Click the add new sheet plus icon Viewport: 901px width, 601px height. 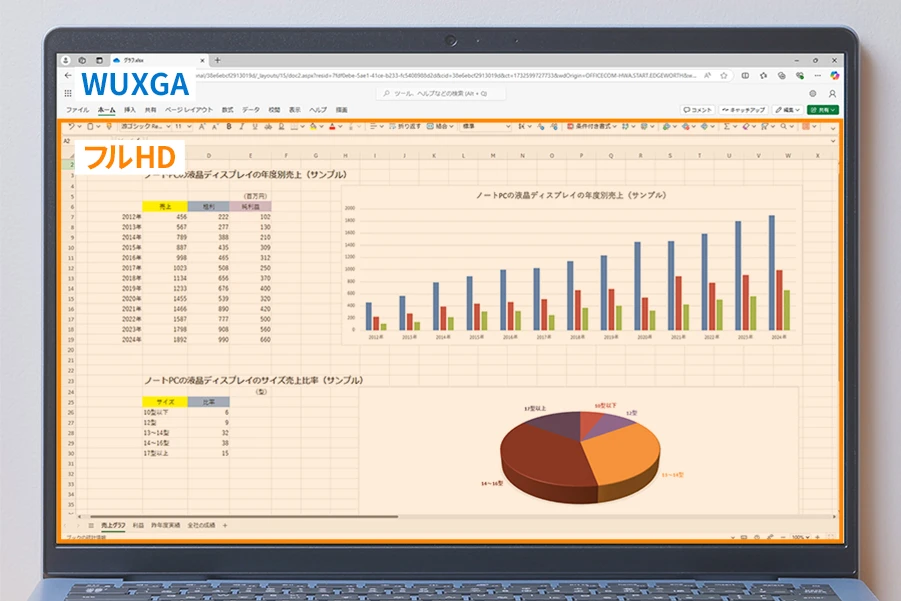click(225, 525)
